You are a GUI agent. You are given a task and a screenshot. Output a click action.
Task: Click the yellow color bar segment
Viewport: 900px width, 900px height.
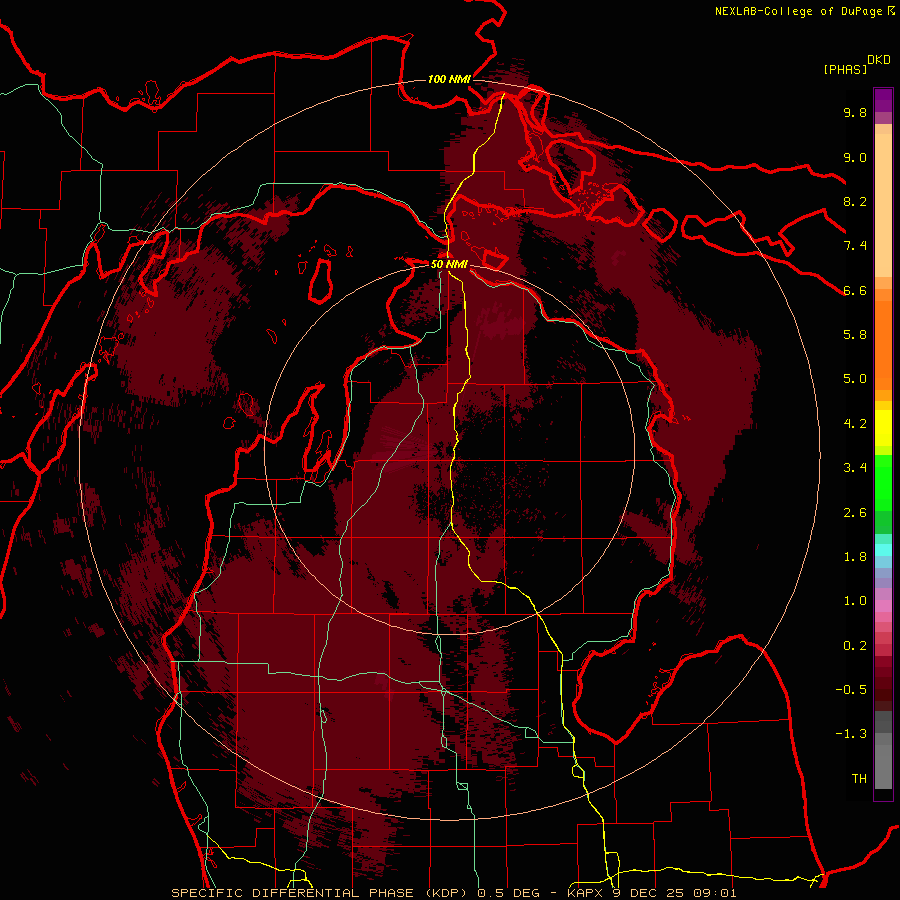[883, 428]
